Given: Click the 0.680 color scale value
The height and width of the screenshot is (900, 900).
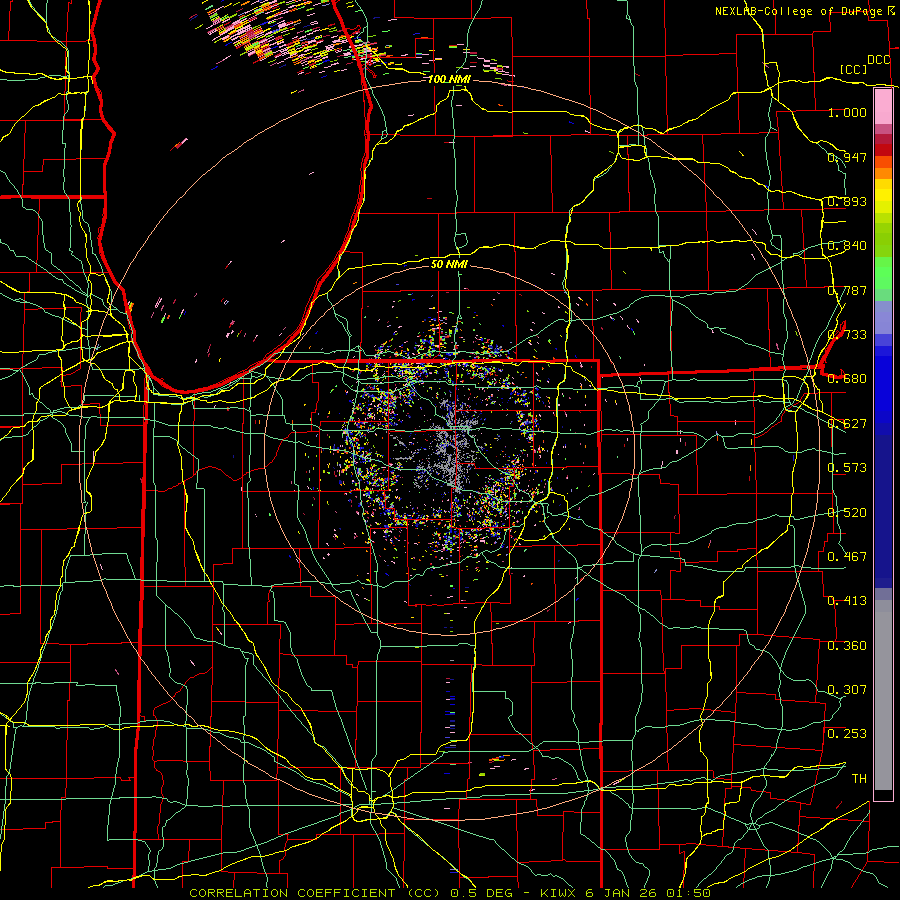Looking at the screenshot, I should click(x=847, y=379).
